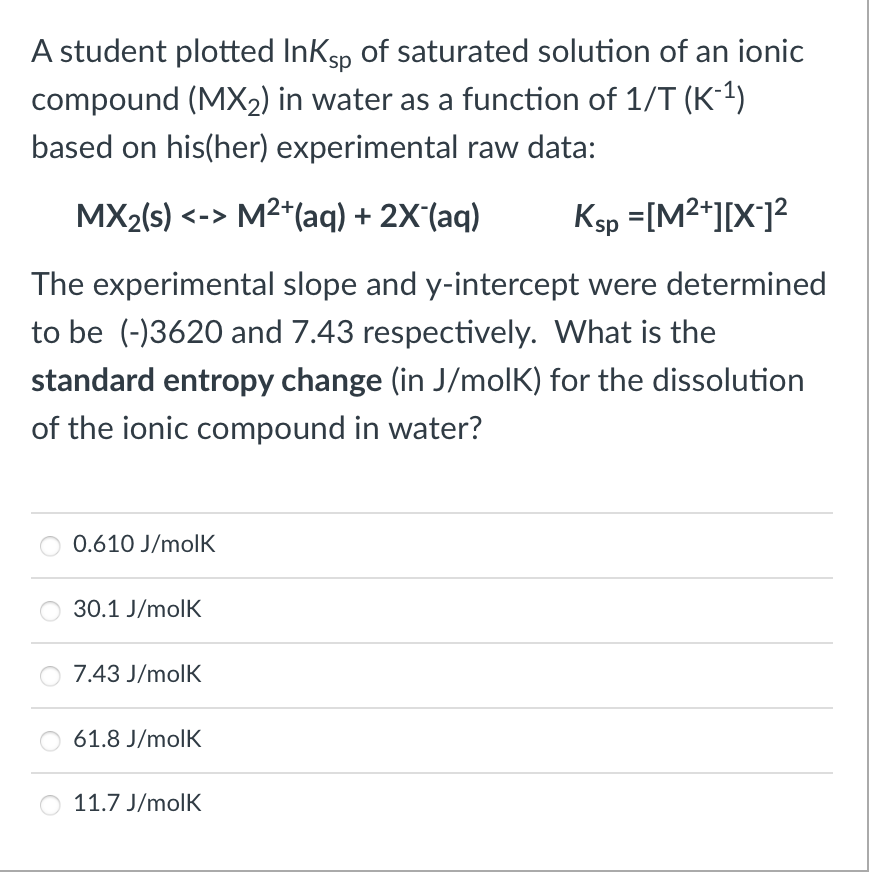The image size is (880, 878).
Task: Click the '(-)3620' slope value
Action: point(162,332)
